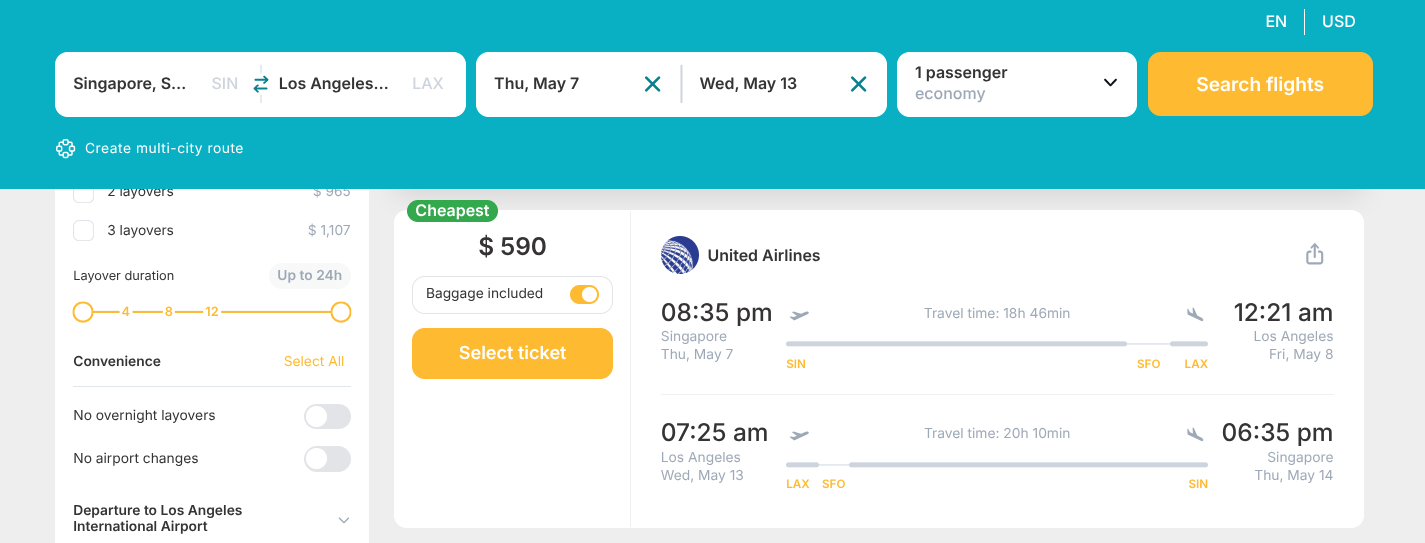
Task: Click the Select ticket button
Action: click(x=512, y=353)
